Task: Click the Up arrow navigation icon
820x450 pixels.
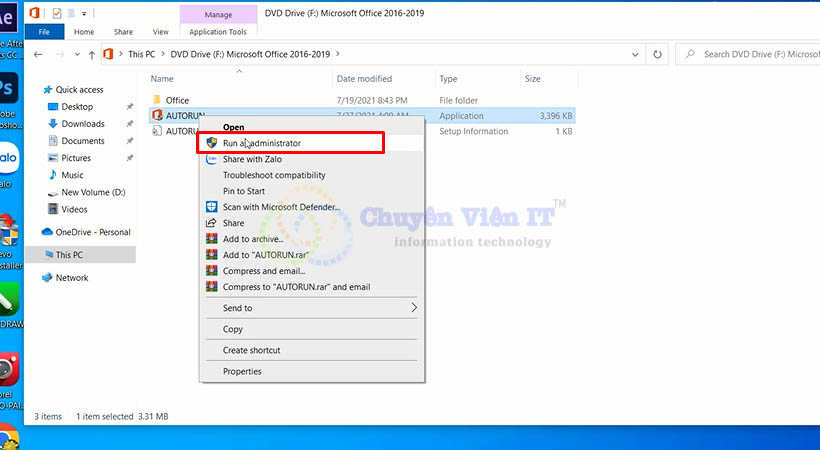Action: (93, 54)
